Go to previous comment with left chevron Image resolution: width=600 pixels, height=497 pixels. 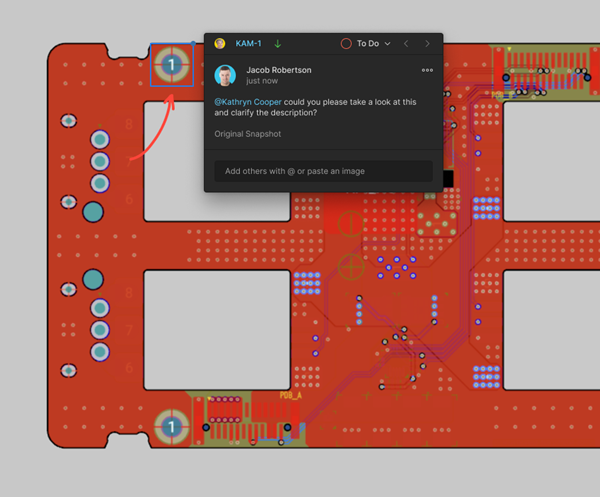[x=406, y=44]
